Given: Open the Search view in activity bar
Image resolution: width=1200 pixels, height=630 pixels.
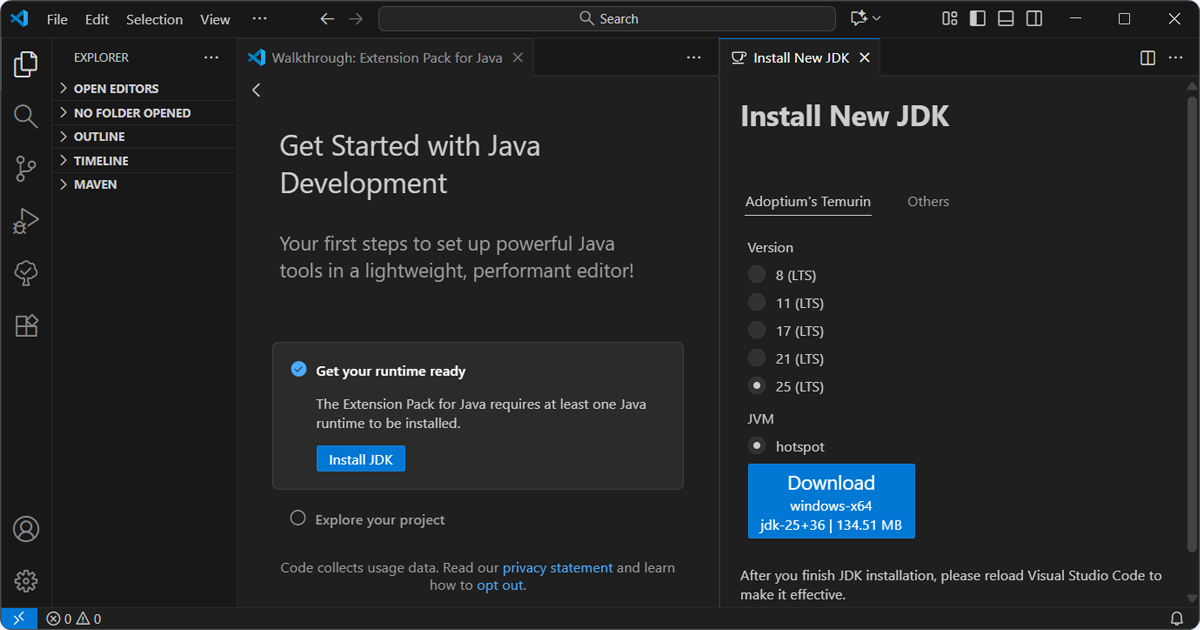Looking at the screenshot, I should tap(26, 116).
